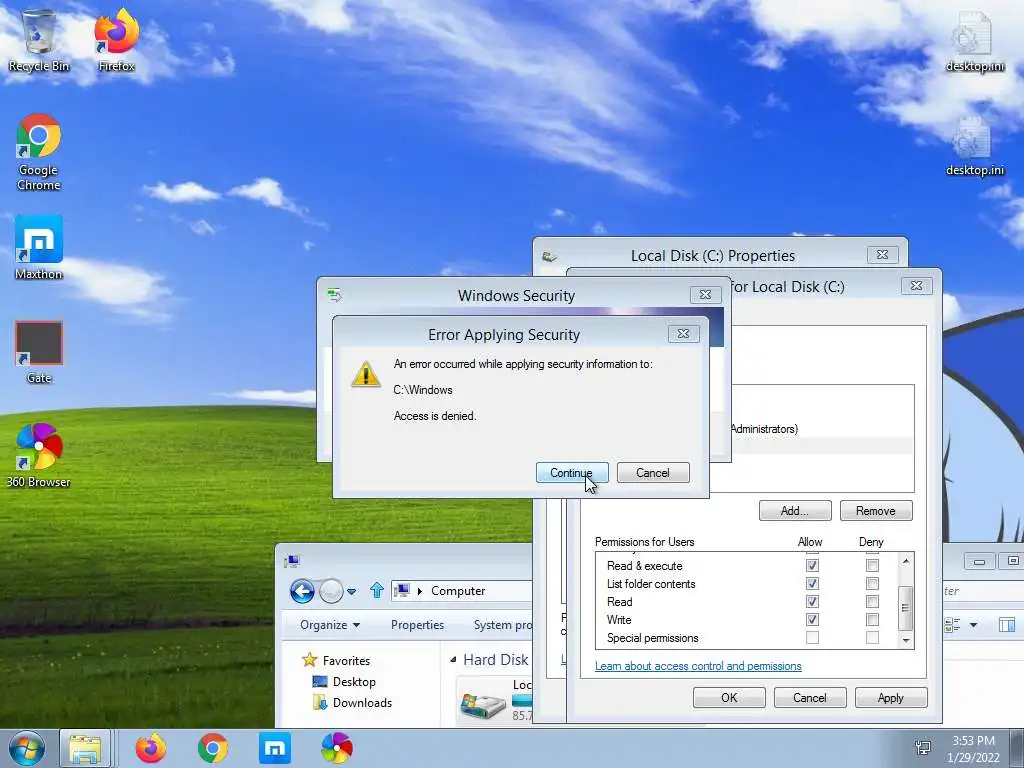Collapse the Hard Disk Drives group
Image resolution: width=1024 pixels, height=768 pixels.
(453, 660)
